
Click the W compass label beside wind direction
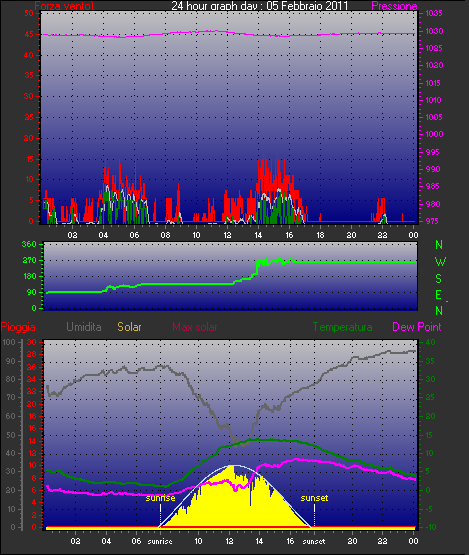(440, 262)
